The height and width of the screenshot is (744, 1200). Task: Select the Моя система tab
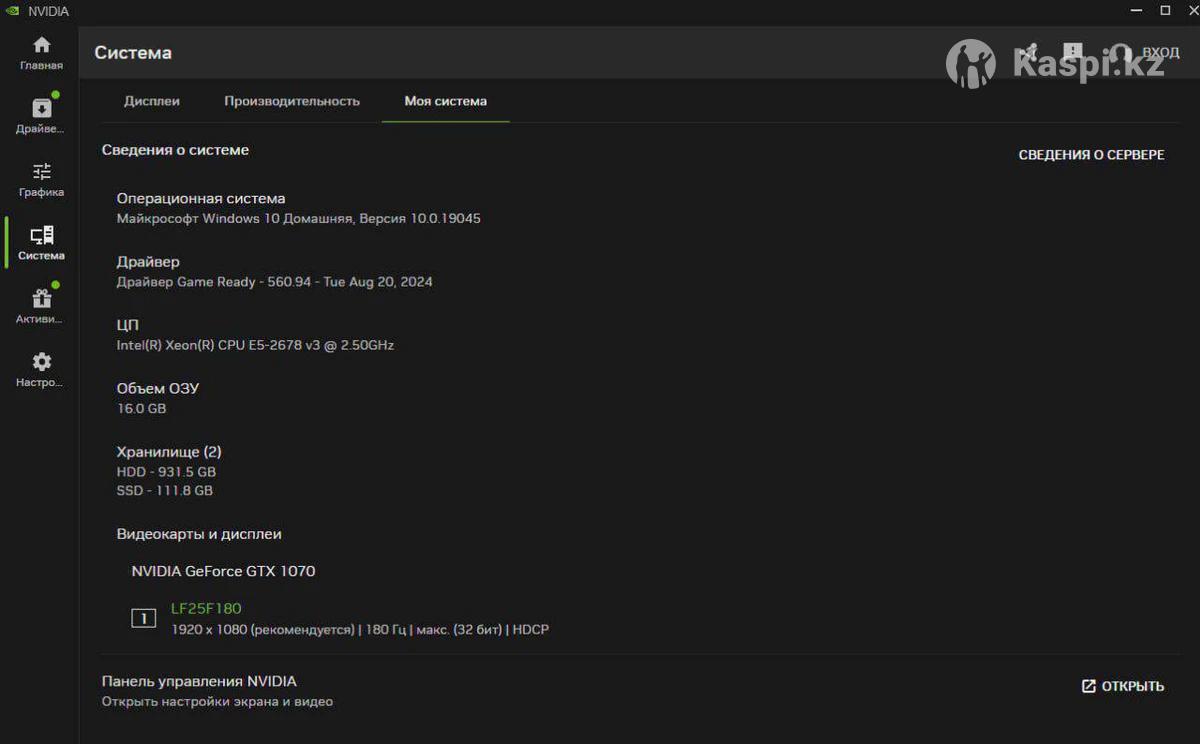(x=445, y=101)
